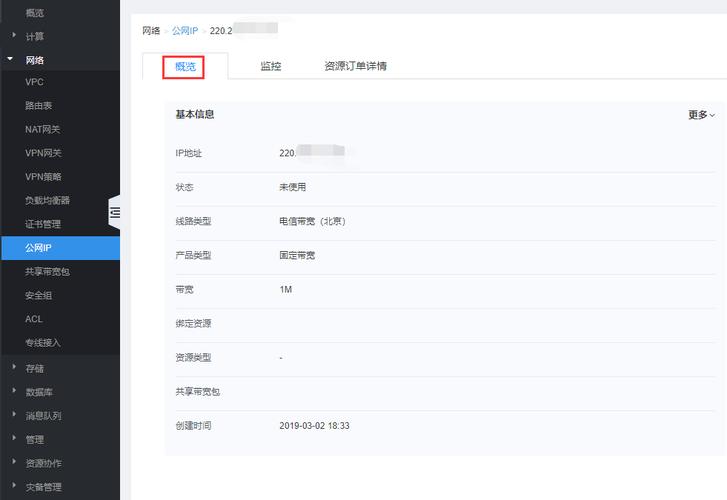
Task: Click the 带宽 row label
Action: [x=185, y=289]
